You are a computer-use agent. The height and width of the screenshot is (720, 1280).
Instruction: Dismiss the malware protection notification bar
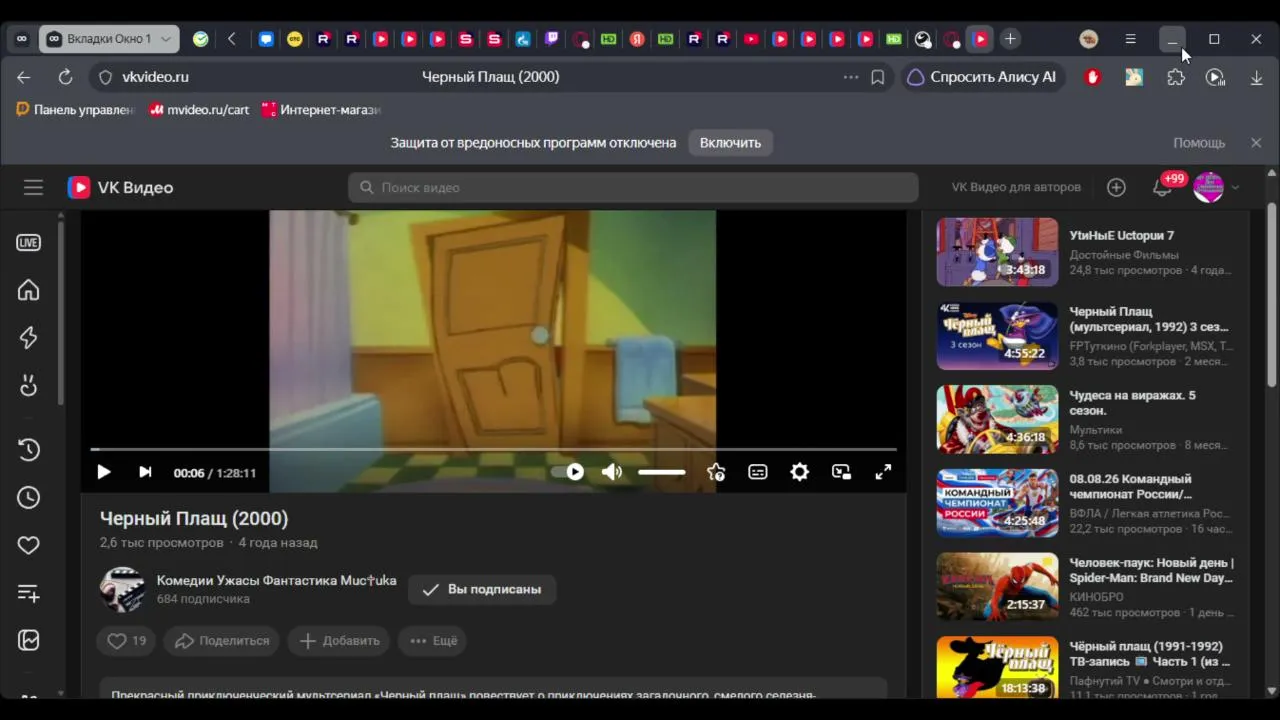pyautogui.click(x=1256, y=143)
